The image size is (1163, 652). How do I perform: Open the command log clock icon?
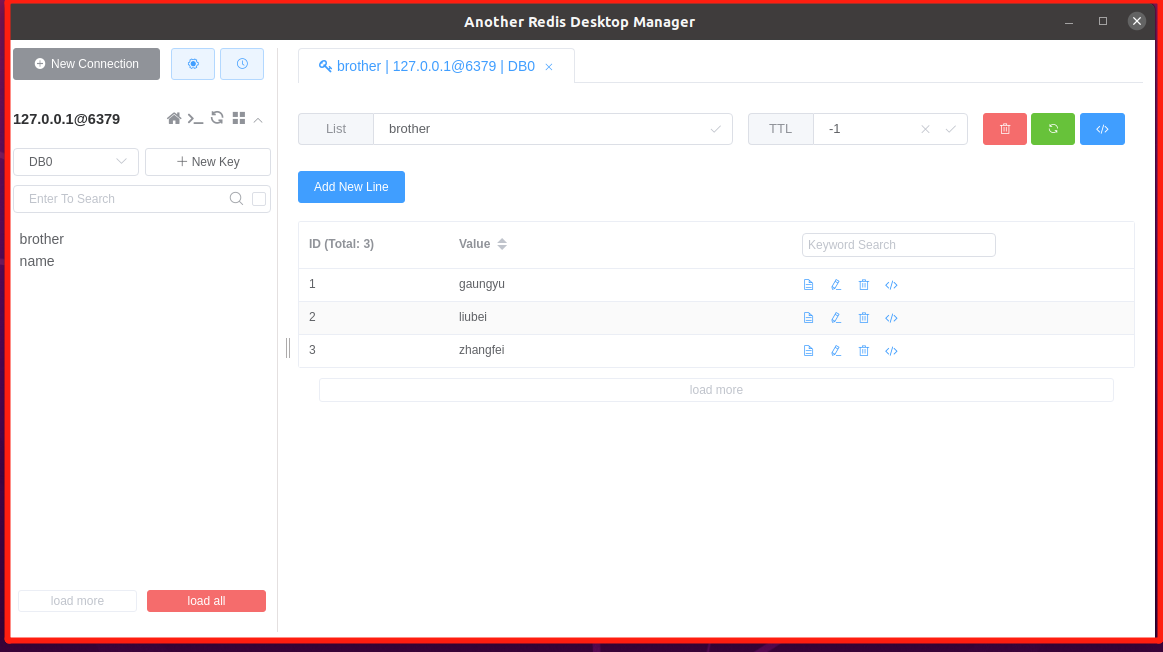[x=242, y=64]
